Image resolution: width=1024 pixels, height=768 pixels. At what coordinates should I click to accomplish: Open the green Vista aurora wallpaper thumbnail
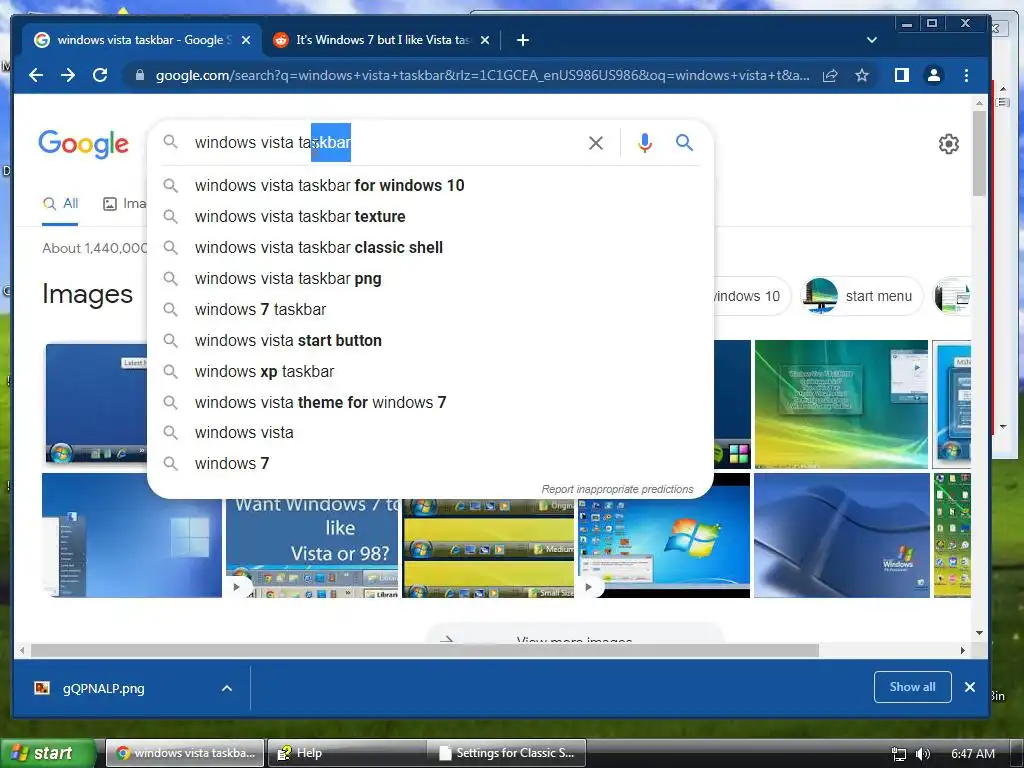click(841, 404)
